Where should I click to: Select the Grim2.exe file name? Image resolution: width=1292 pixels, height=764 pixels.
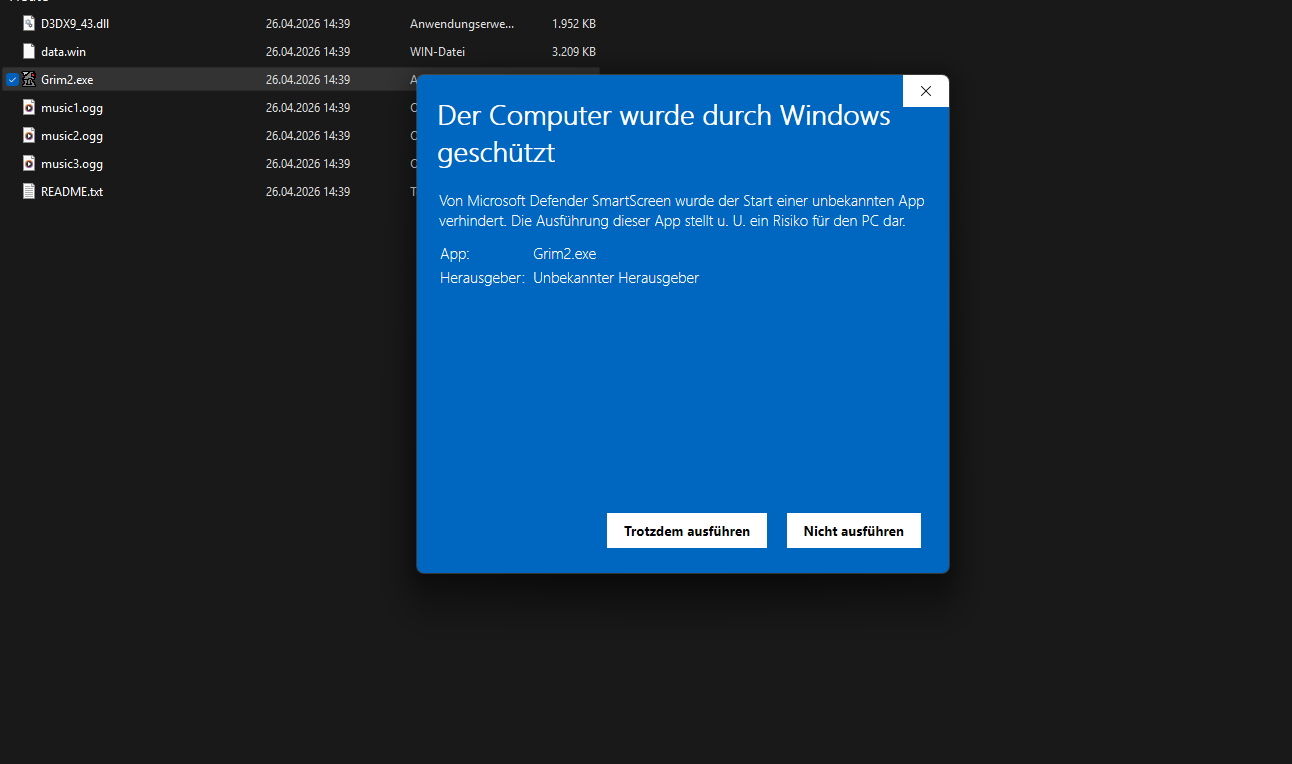pos(67,79)
